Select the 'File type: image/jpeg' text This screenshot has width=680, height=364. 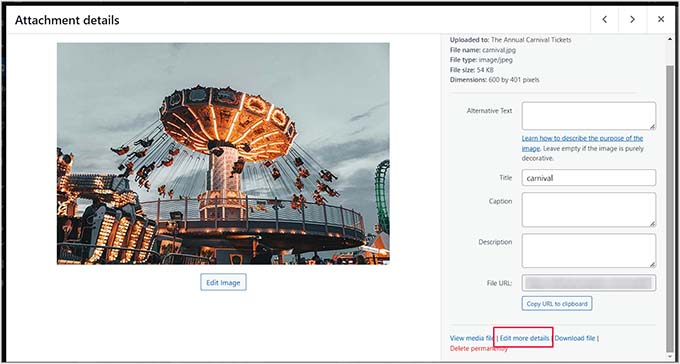[481, 60]
